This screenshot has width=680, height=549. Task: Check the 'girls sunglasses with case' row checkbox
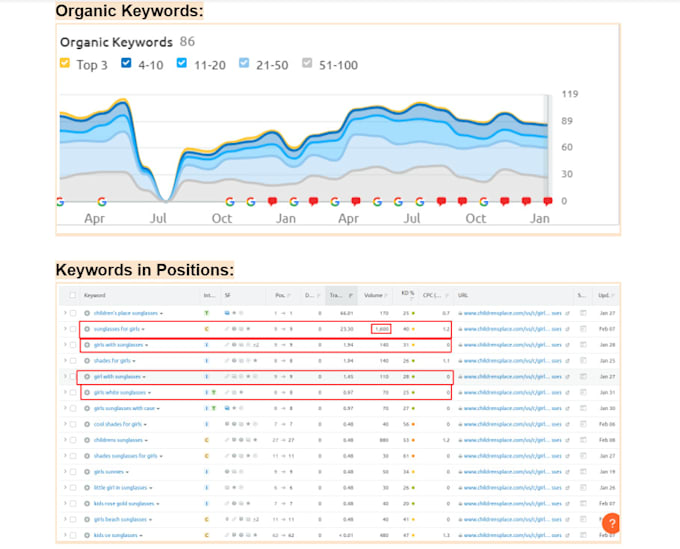click(73, 408)
